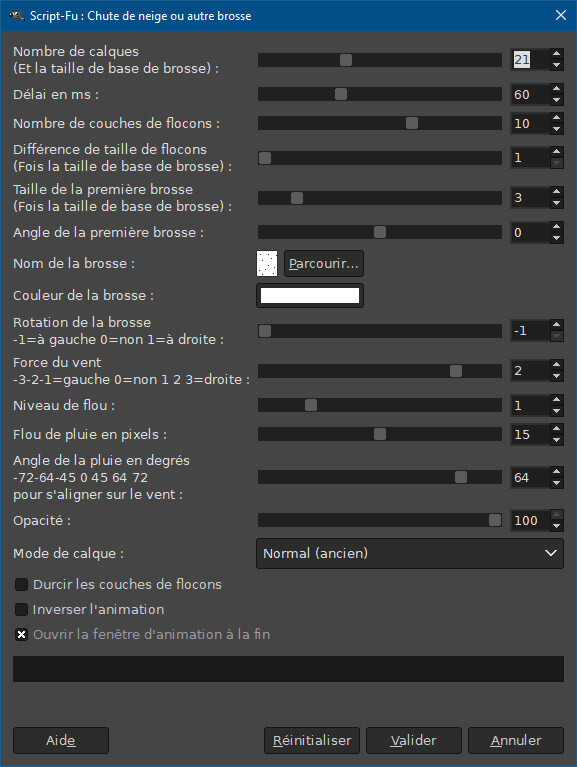Viewport: 577px width, 767px height.
Task: Click the brush preview thumbnail icon
Action: pyautogui.click(x=267, y=264)
